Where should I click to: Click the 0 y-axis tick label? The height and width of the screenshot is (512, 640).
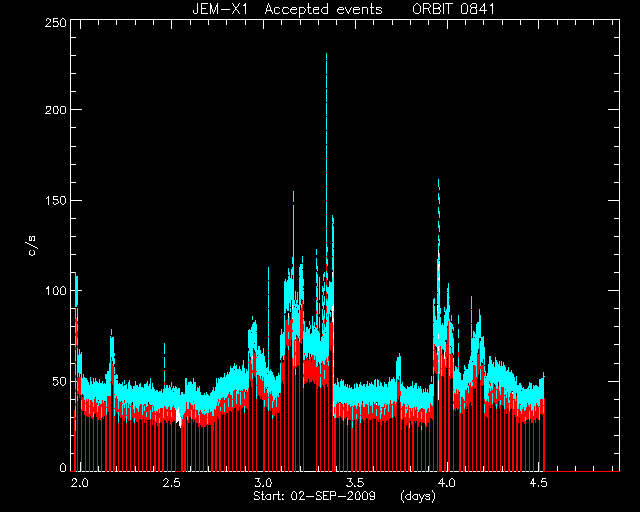coord(63,467)
